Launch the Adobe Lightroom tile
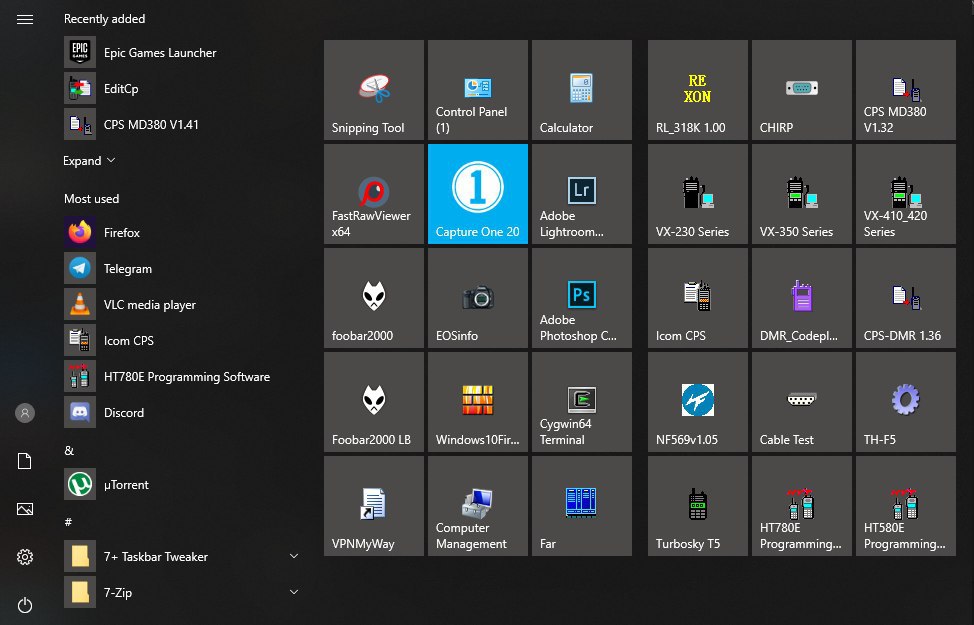The height and width of the screenshot is (625, 974). (x=582, y=194)
